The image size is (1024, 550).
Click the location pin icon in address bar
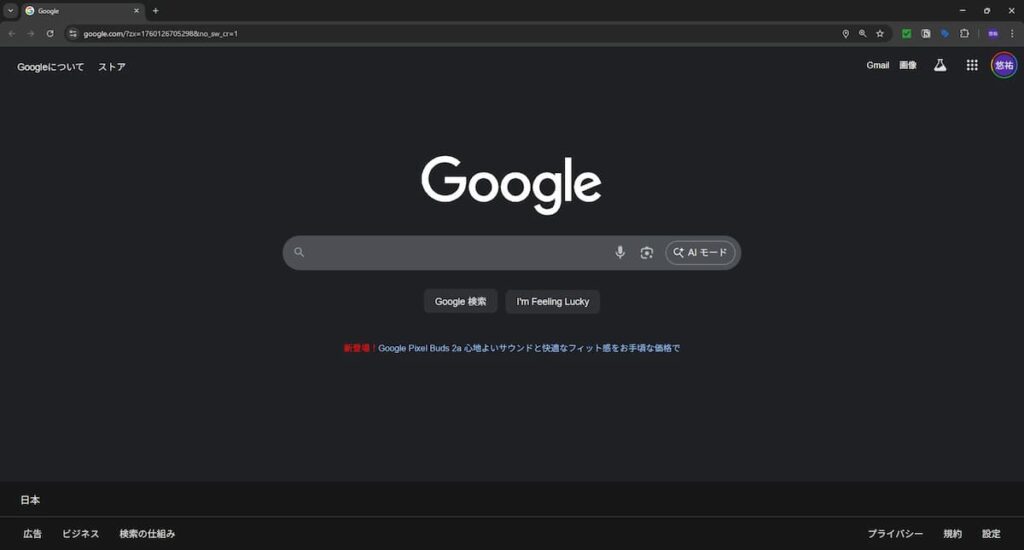846,33
